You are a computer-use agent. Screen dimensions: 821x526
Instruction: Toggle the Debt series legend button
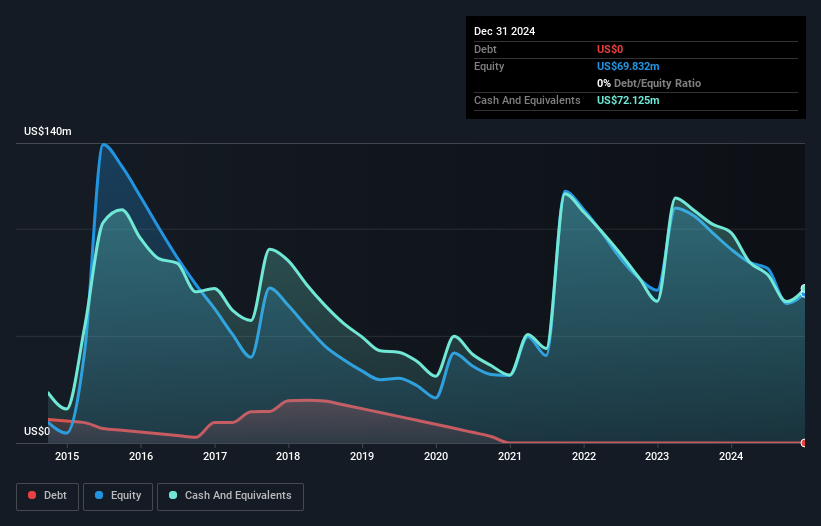pos(48,496)
